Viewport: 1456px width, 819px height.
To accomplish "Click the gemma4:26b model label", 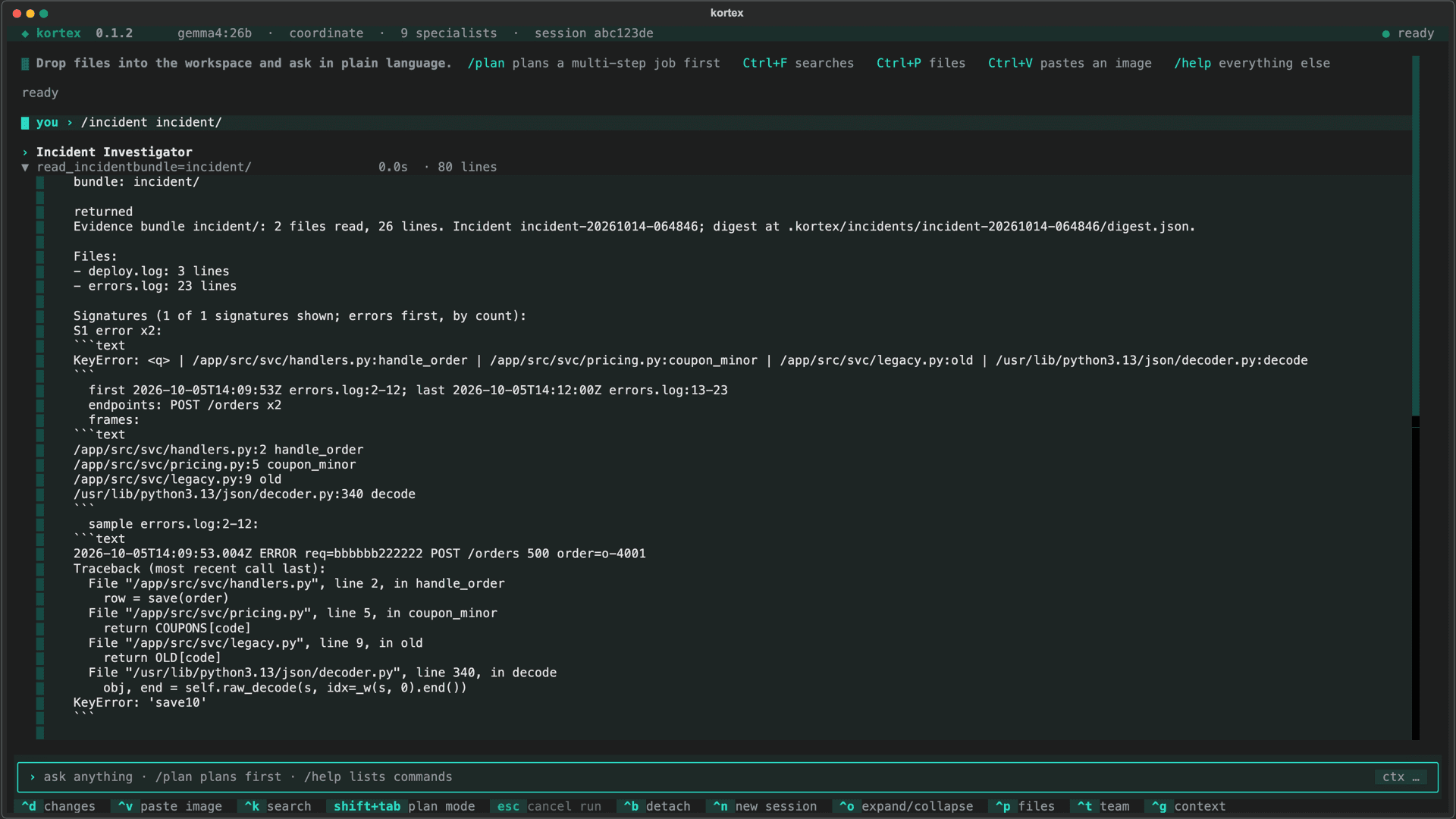I will (215, 33).
